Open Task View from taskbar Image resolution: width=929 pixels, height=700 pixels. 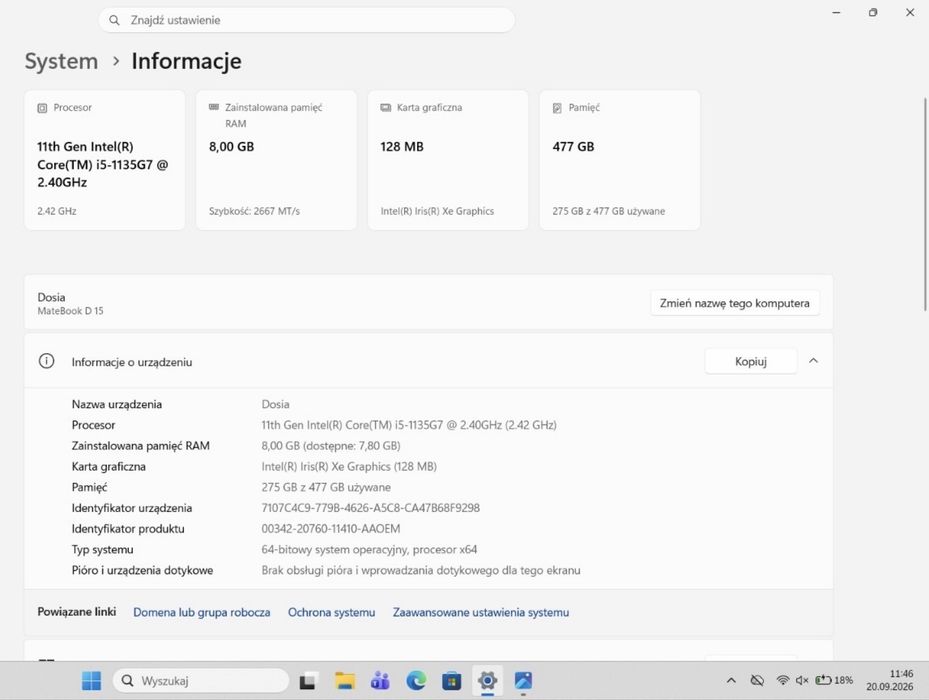pyautogui.click(x=307, y=682)
